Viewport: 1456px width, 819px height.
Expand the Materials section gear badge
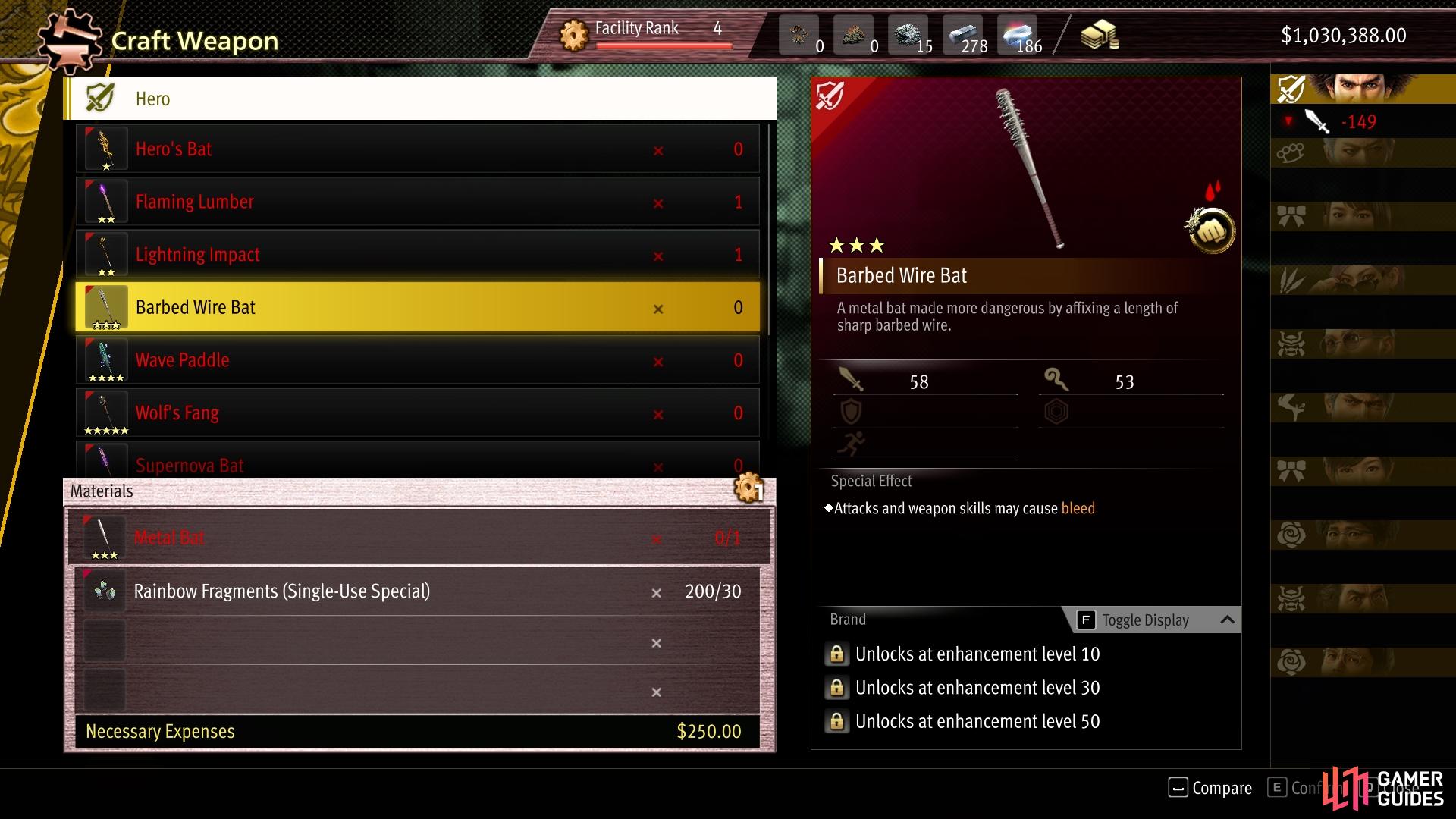748,488
